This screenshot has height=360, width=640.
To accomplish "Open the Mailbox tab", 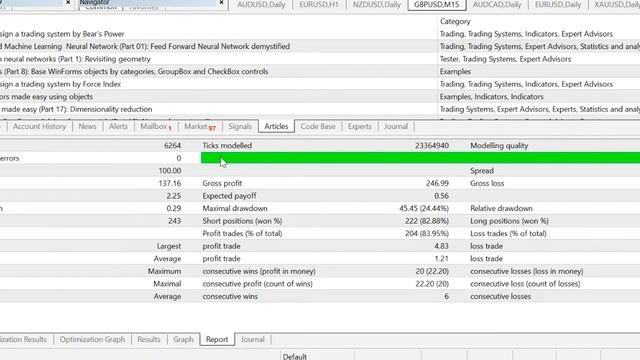I will point(156,127).
